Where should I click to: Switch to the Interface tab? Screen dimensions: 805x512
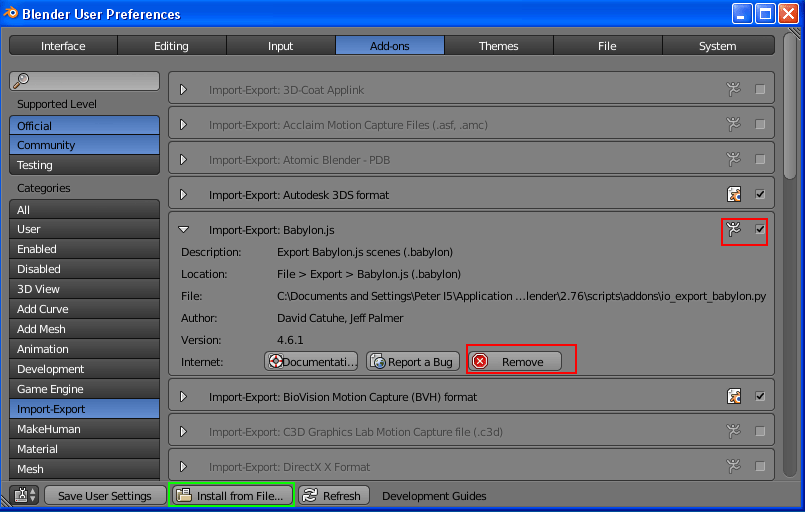63,46
